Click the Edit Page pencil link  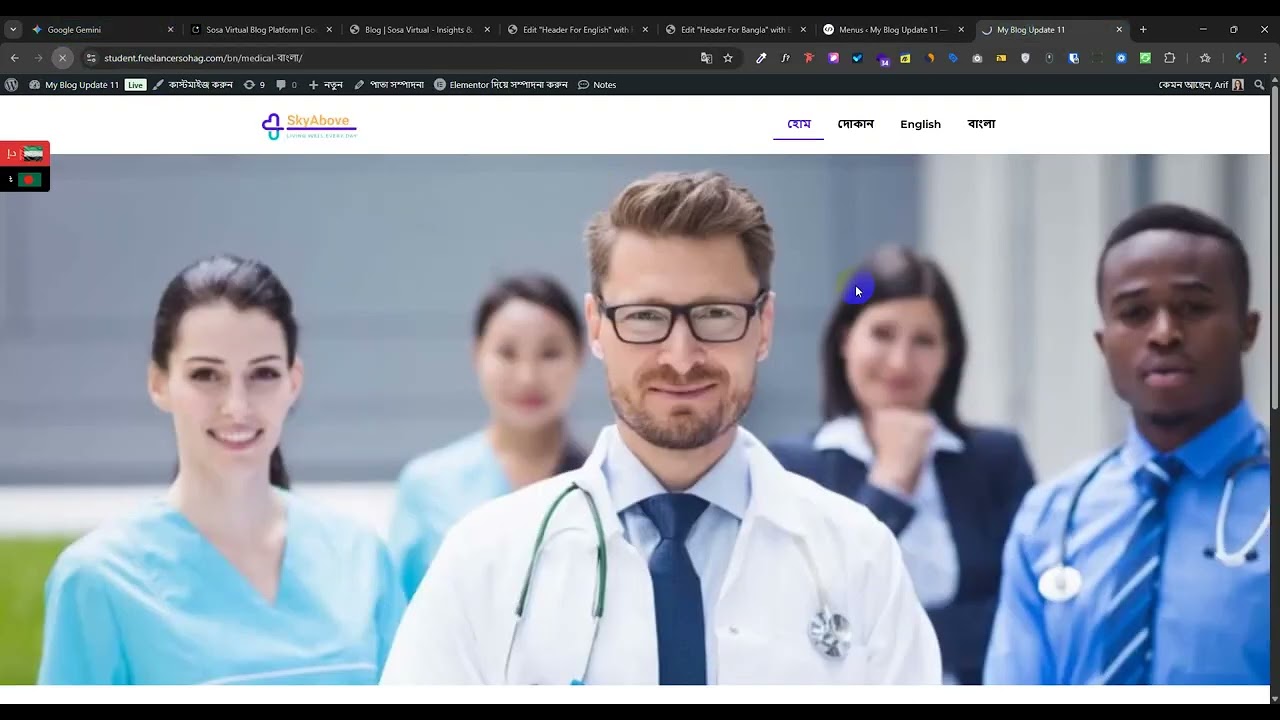pos(389,85)
